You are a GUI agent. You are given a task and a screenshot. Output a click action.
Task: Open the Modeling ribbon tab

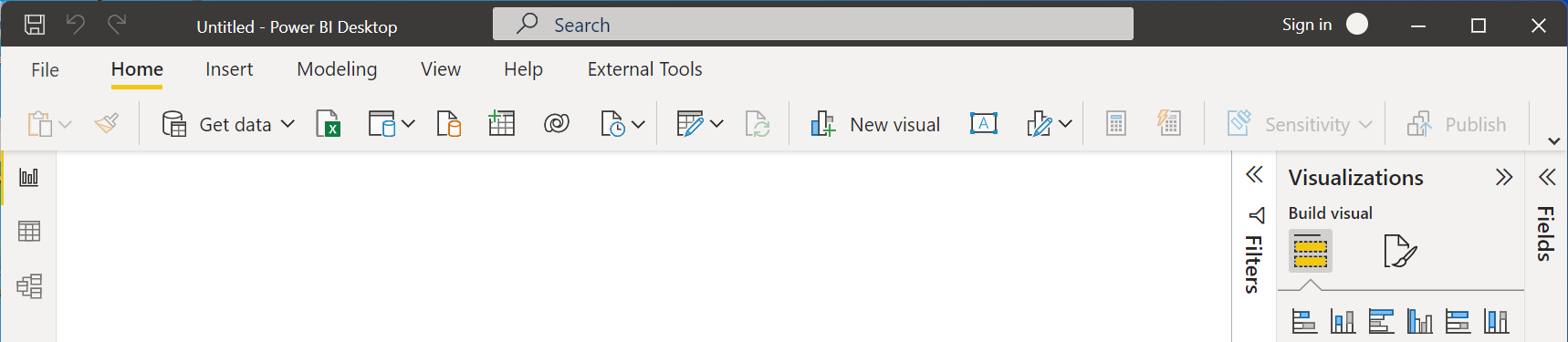pyautogui.click(x=337, y=69)
